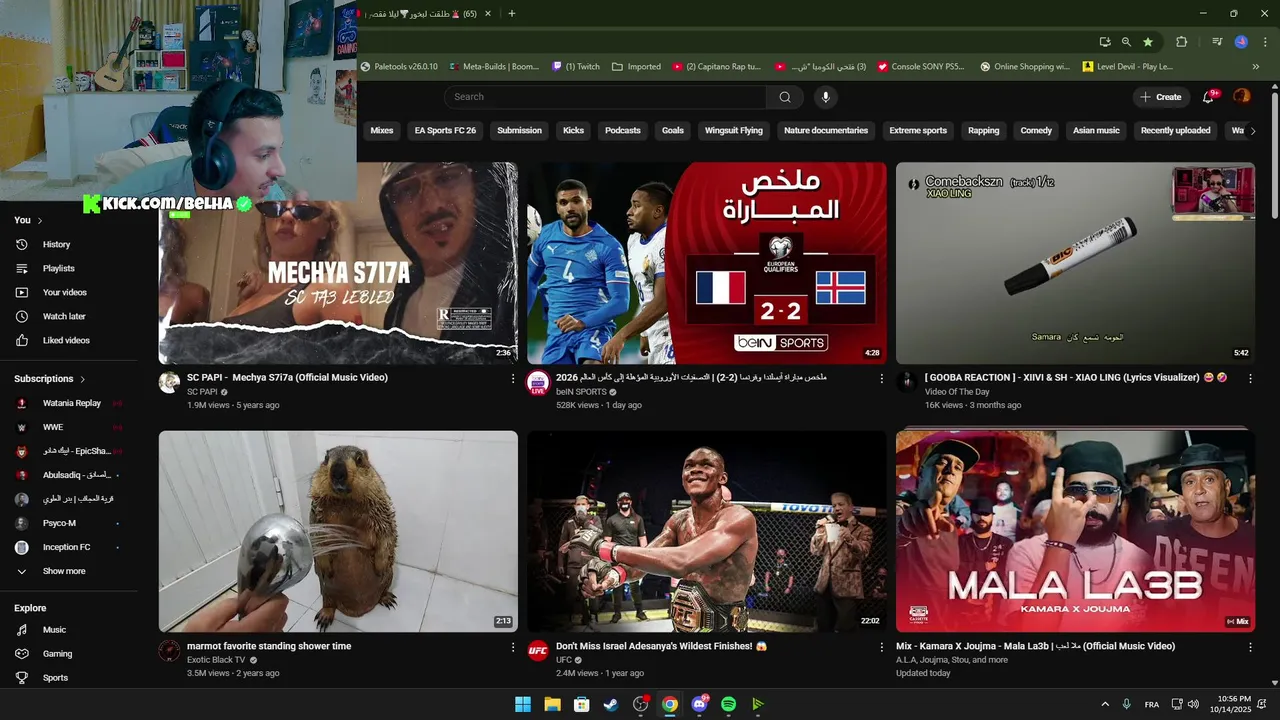Open options for beIN SPORTS match summary video
The image size is (1280, 720).
point(881,379)
